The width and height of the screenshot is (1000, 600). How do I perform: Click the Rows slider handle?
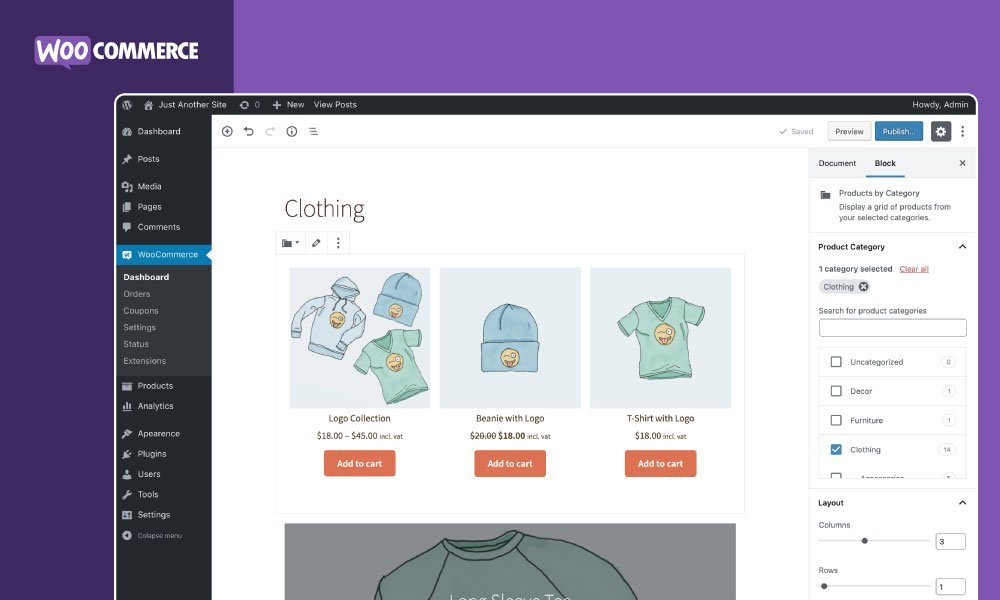[824, 586]
